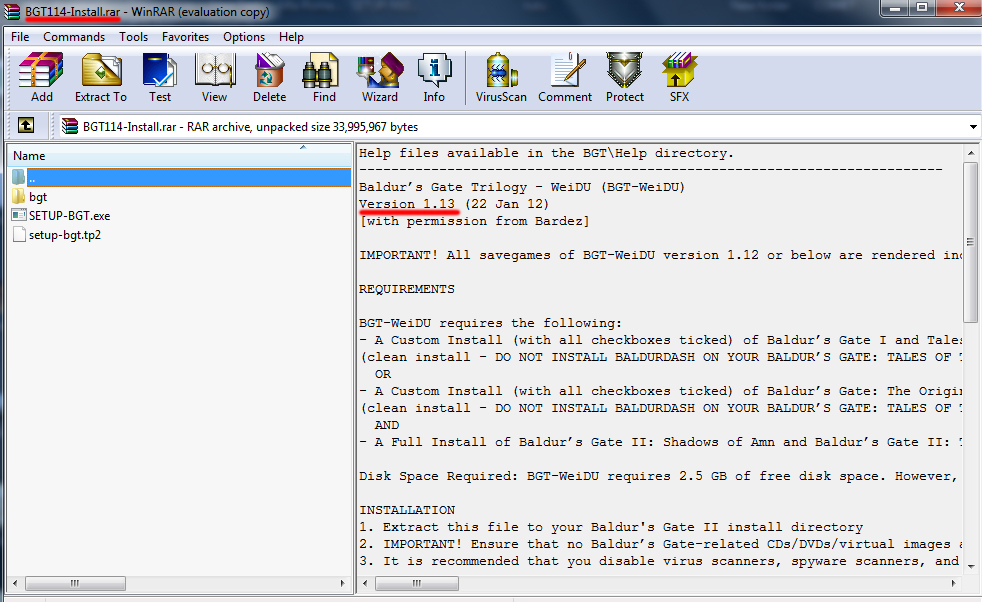Click the file list scroll right arrow
The image size is (982, 602).
[342, 583]
